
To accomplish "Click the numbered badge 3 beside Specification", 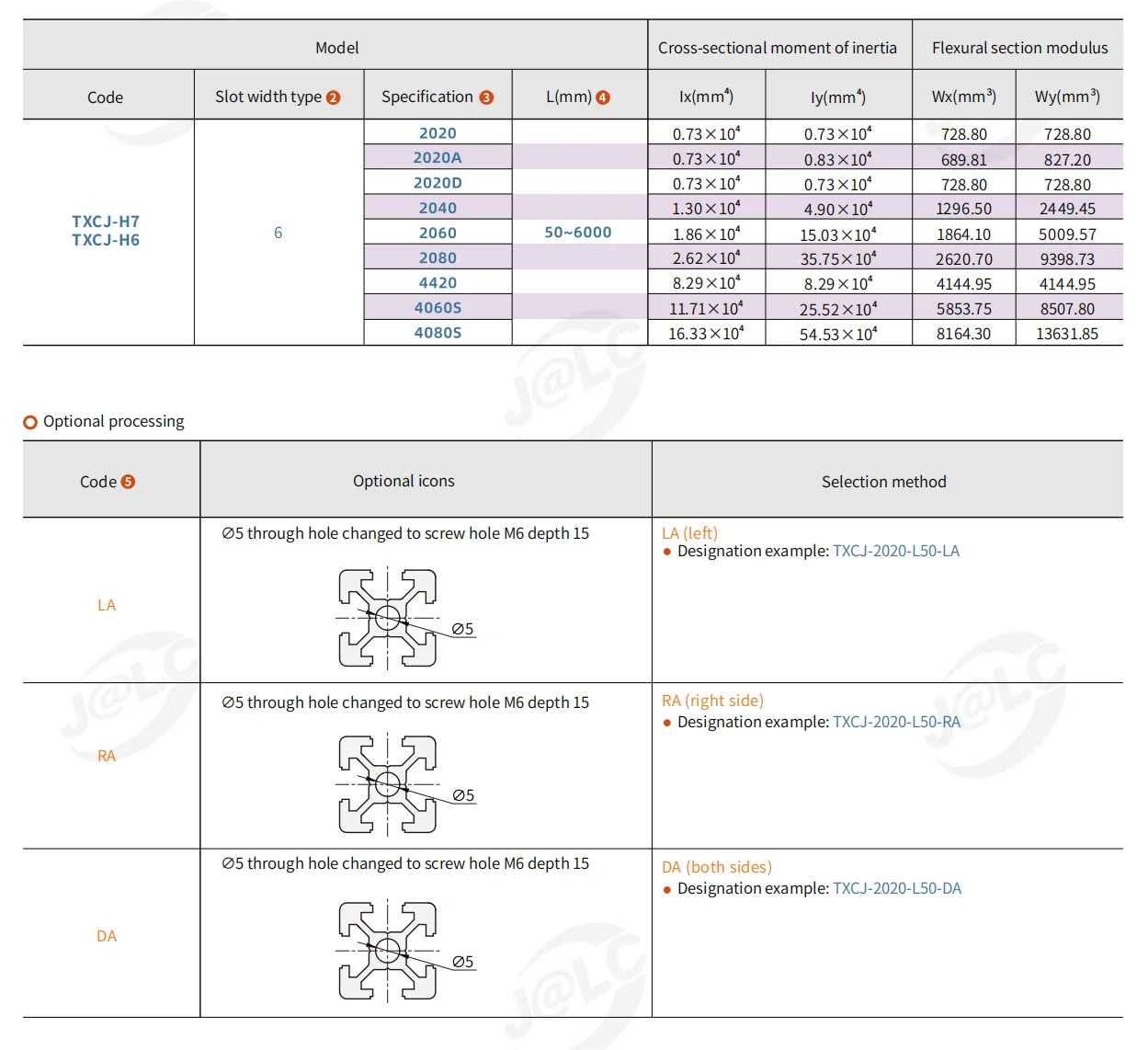I will (x=486, y=97).
